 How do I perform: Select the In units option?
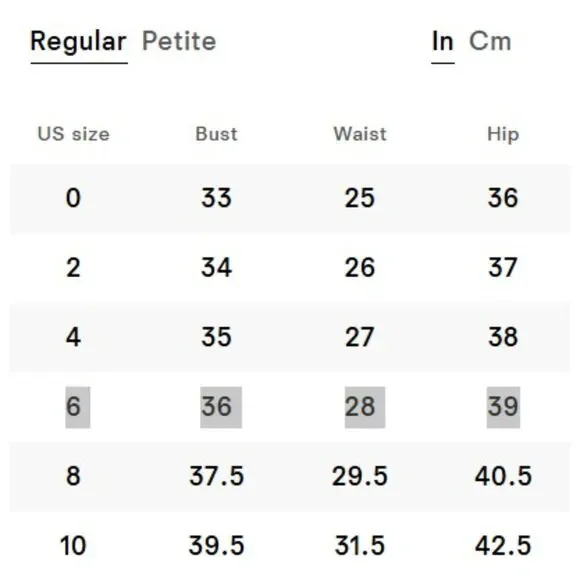tap(443, 41)
